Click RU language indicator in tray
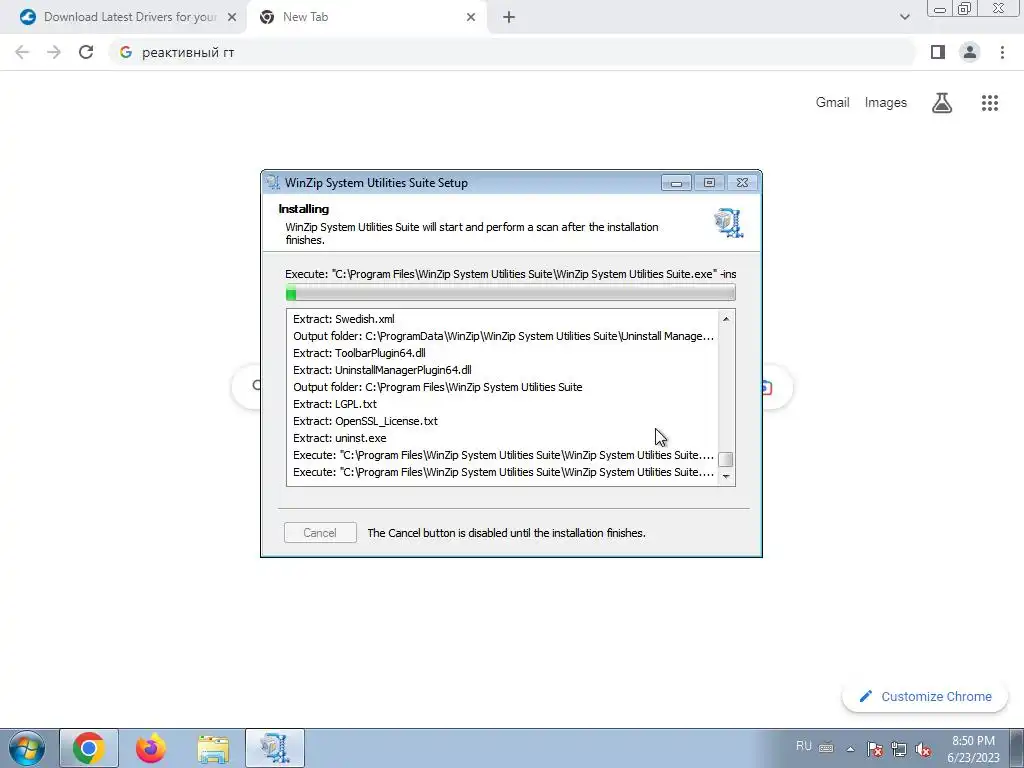The height and width of the screenshot is (768, 1024). (x=804, y=746)
